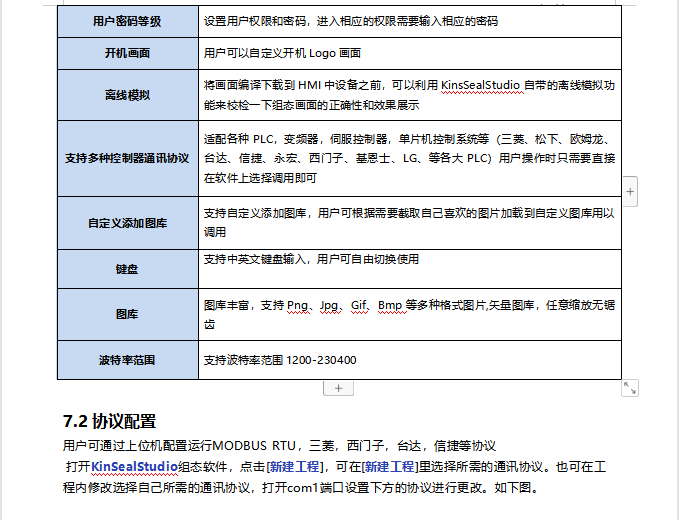This screenshot has width=679, height=520.
Task: Select the 离线模拟 header cell
Action: click(128, 95)
